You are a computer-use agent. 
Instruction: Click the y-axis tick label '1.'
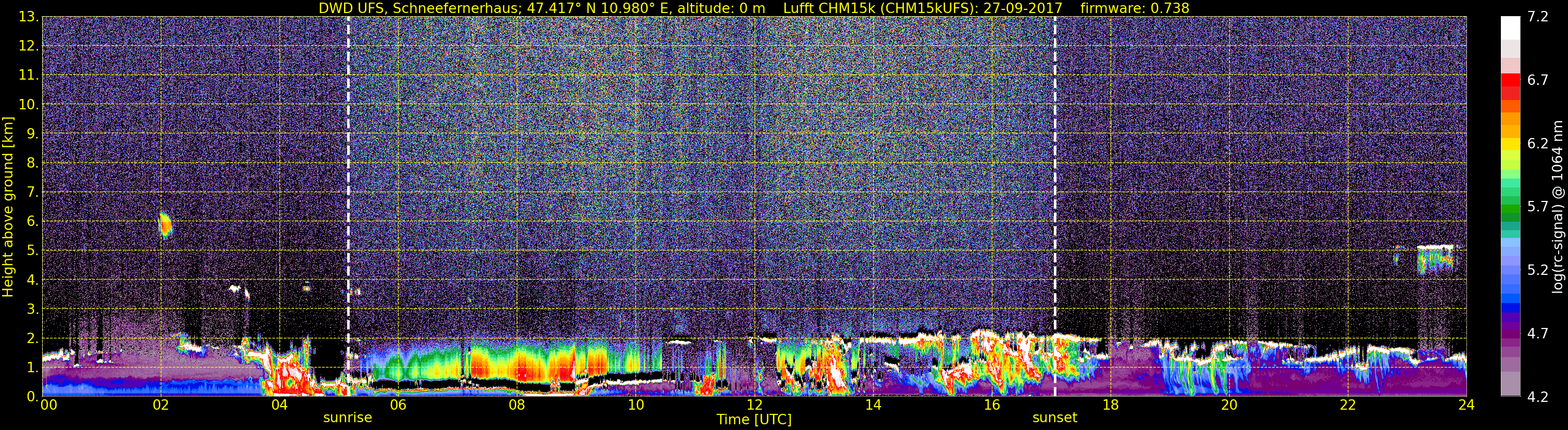point(32,367)
